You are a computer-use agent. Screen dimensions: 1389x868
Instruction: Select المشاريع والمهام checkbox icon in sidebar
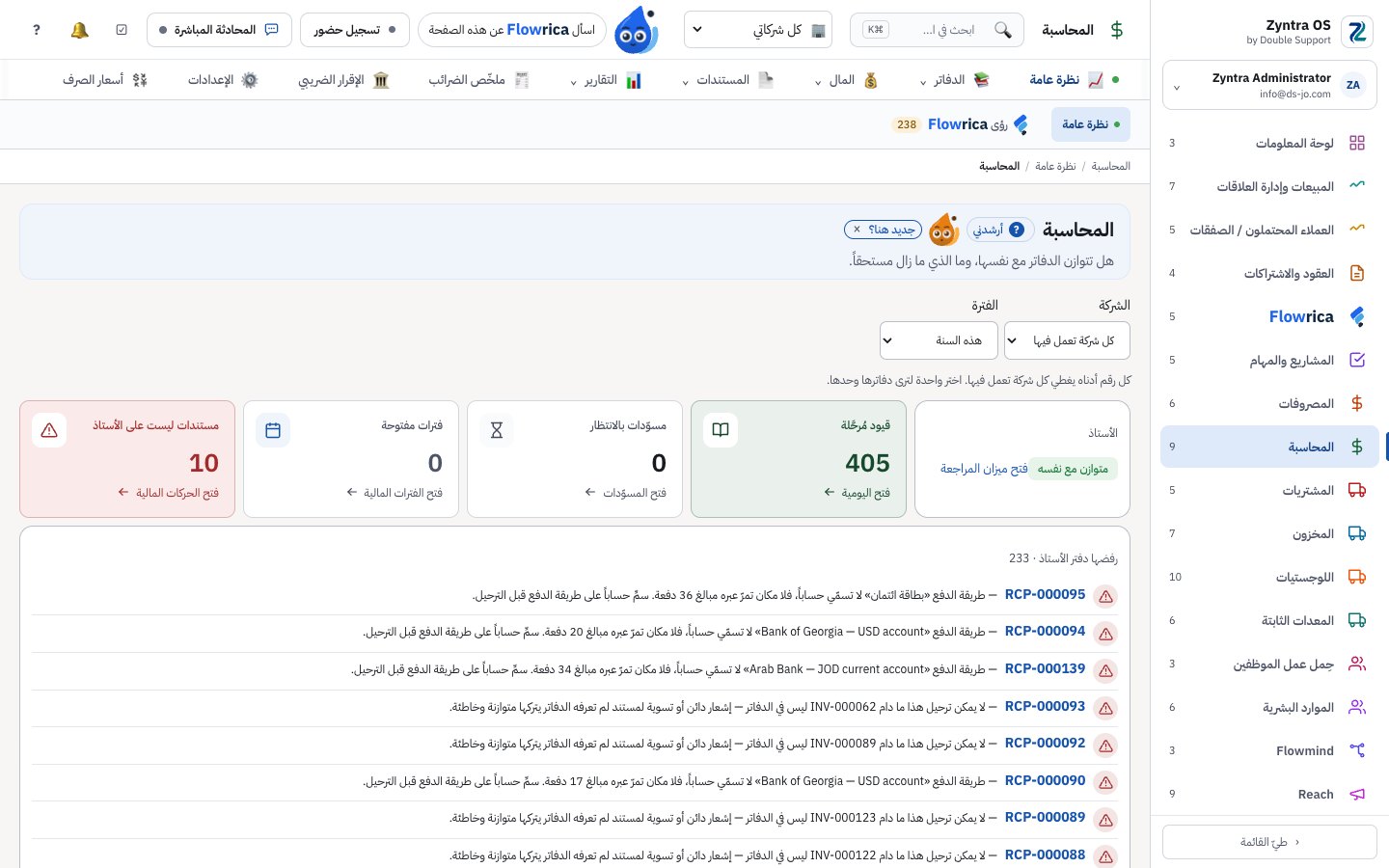1357,360
